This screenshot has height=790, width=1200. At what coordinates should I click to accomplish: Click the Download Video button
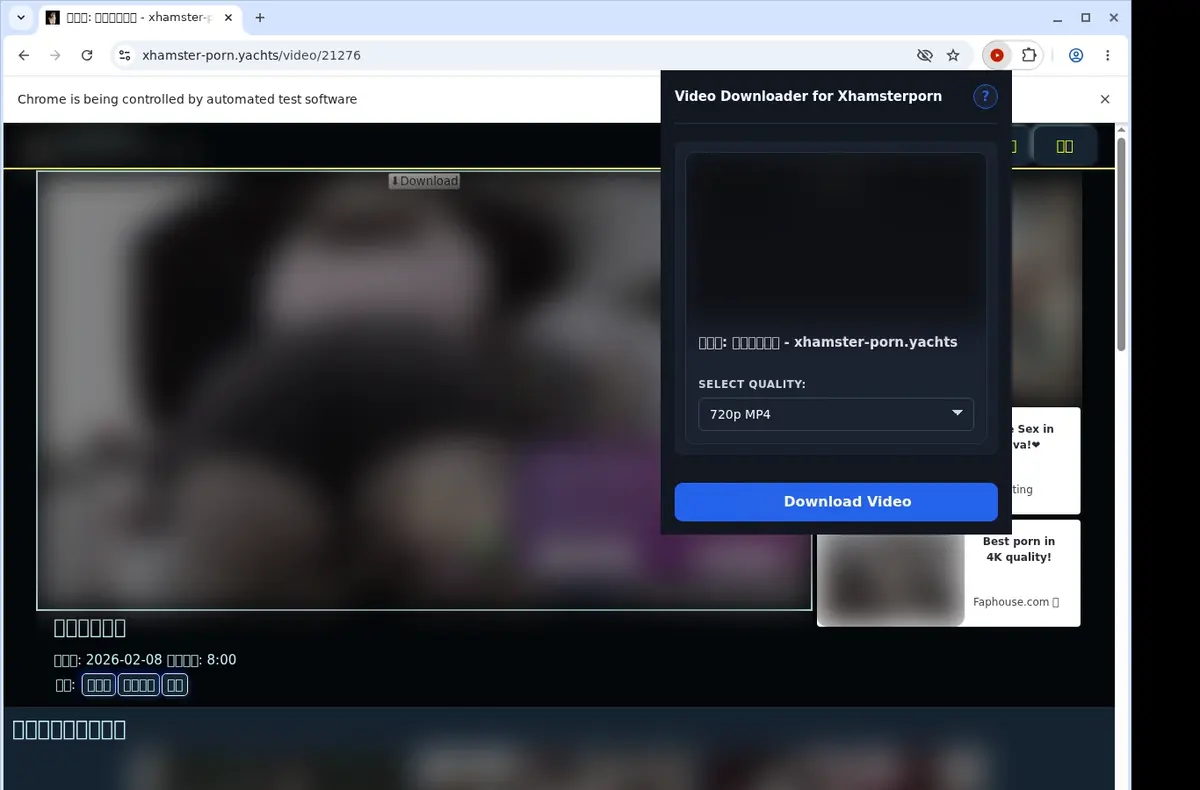[x=836, y=502]
